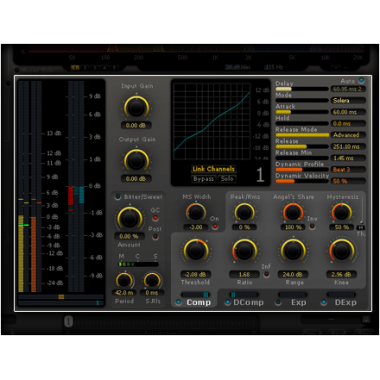Click the Peak/Rms knob
This screenshot has width=380, height=380.
pyautogui.click(x=244, y=212)
